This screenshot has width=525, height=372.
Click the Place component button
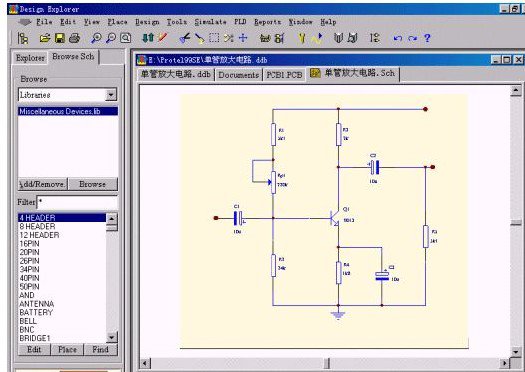click(67, 350)
